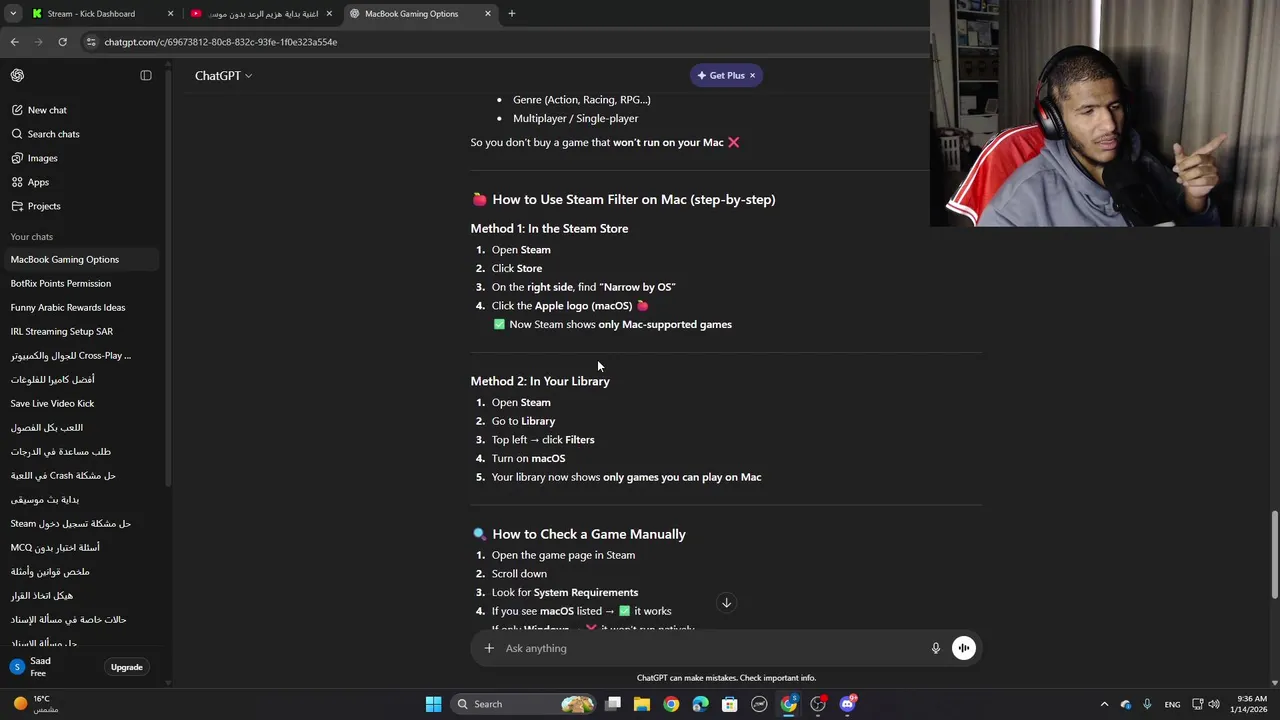Click the taskbar Search box
Image resolution: width=1280 pixels, height=720 pixels.
(x=525, y=704)
